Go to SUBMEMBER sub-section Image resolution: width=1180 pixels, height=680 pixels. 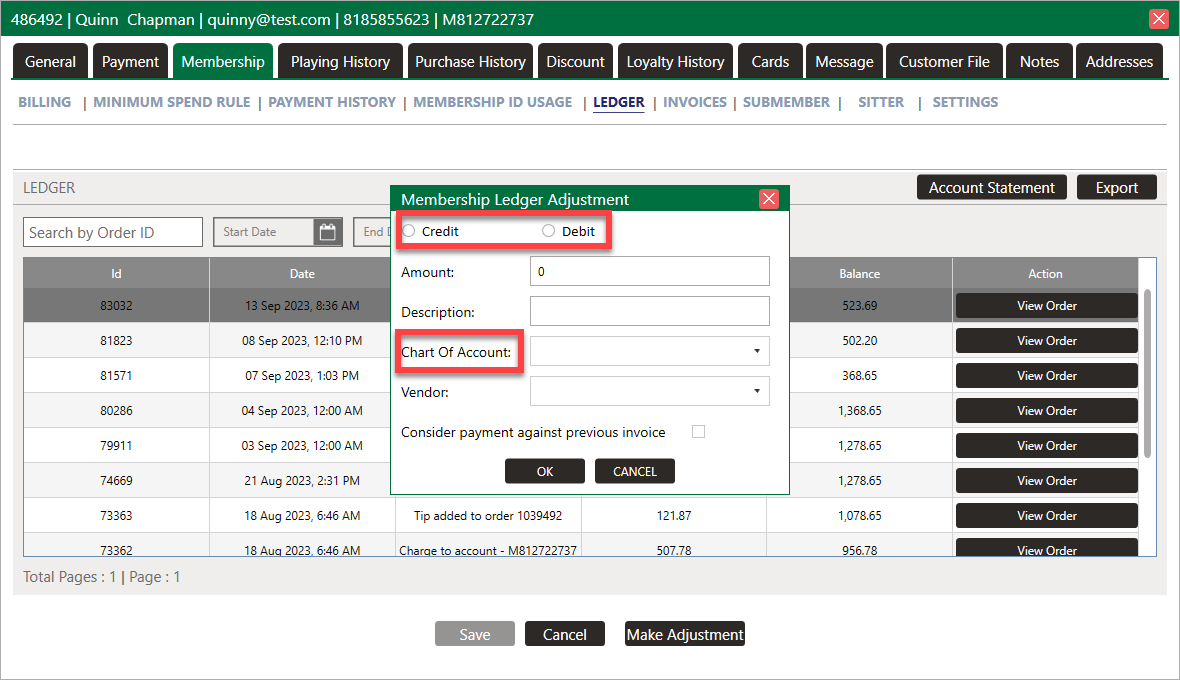click(786, 102)
